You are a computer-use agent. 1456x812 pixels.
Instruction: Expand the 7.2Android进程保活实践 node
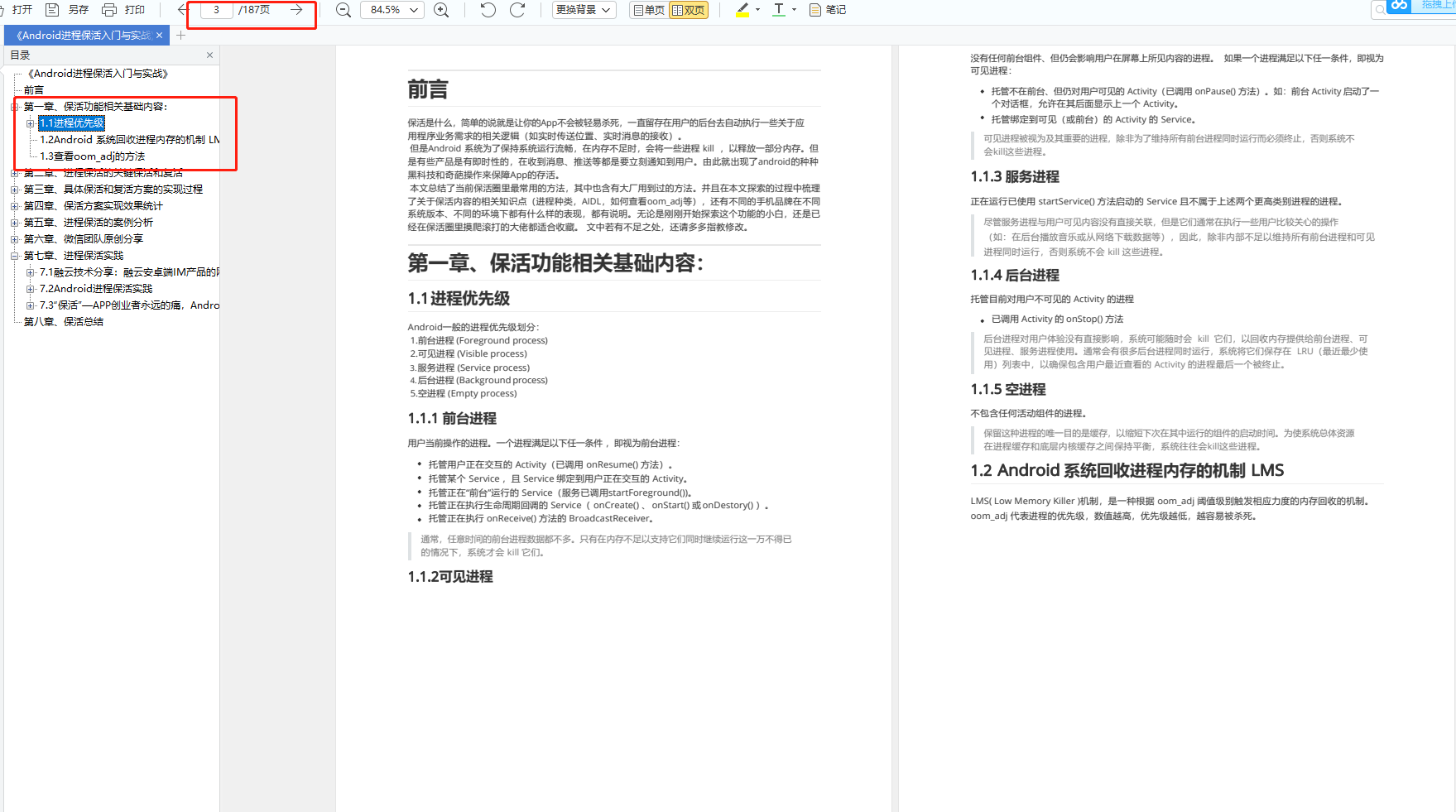coord(31,289)
